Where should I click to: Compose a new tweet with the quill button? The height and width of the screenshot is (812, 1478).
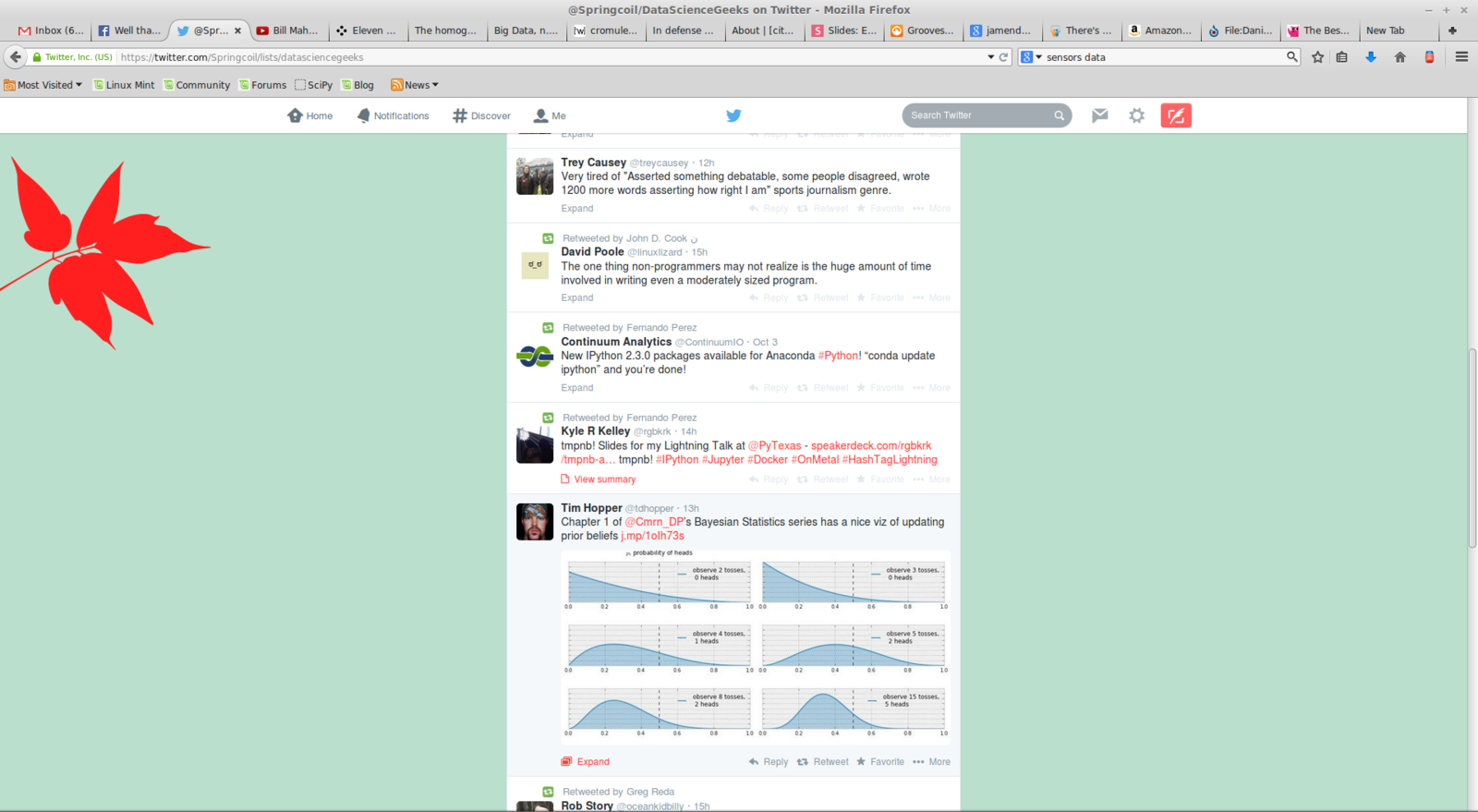(1176, 115)
